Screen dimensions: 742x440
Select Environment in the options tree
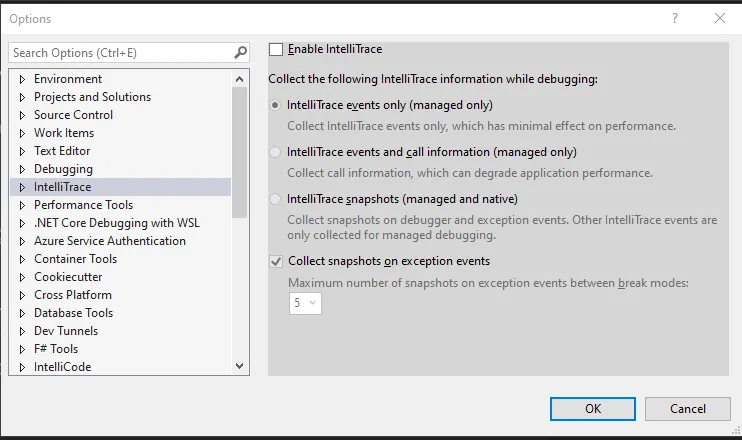[x=68, y=79]
